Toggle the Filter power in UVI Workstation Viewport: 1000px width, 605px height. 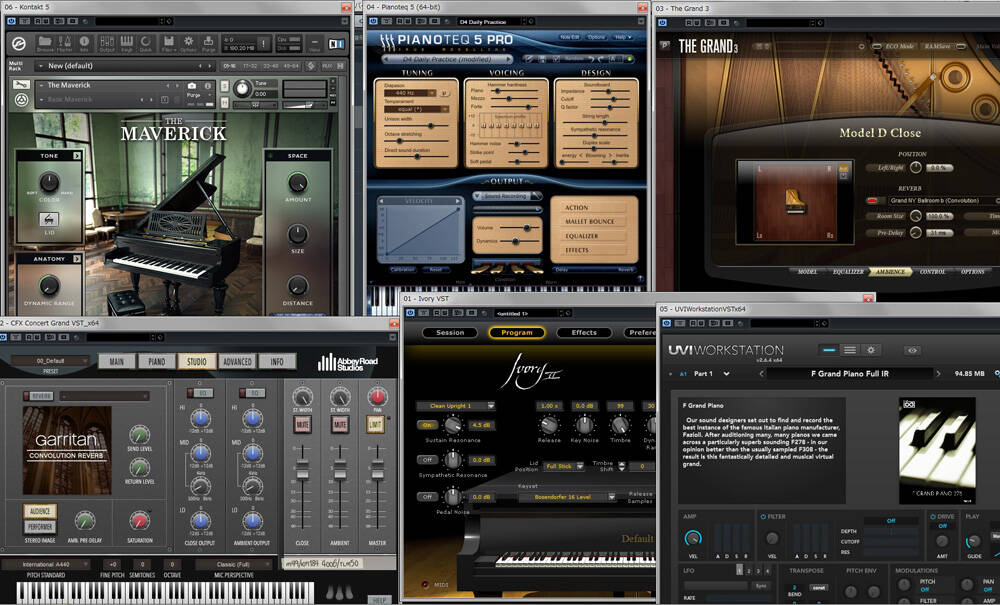pyautogui.click(x=763, y=516)
